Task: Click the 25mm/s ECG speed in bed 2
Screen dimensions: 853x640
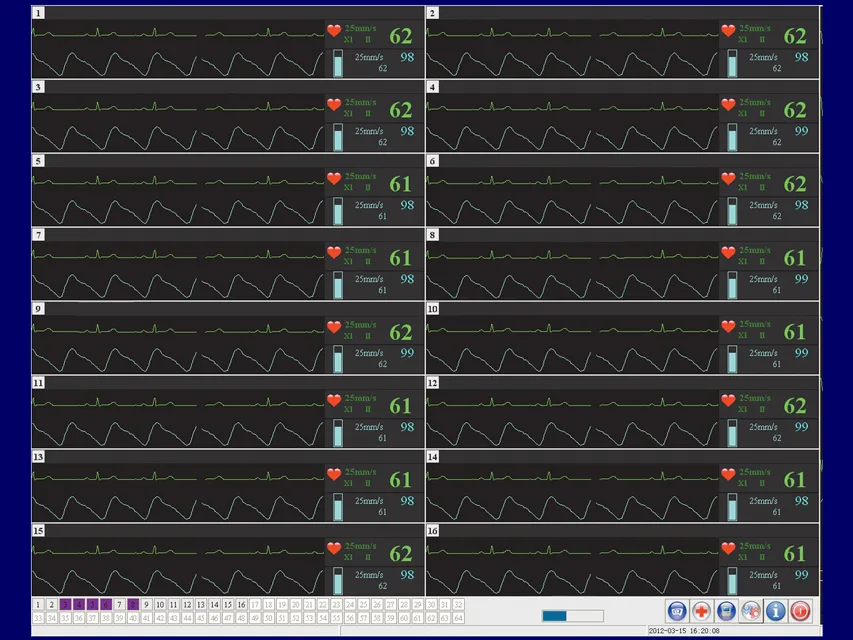Action: (755, 28)
